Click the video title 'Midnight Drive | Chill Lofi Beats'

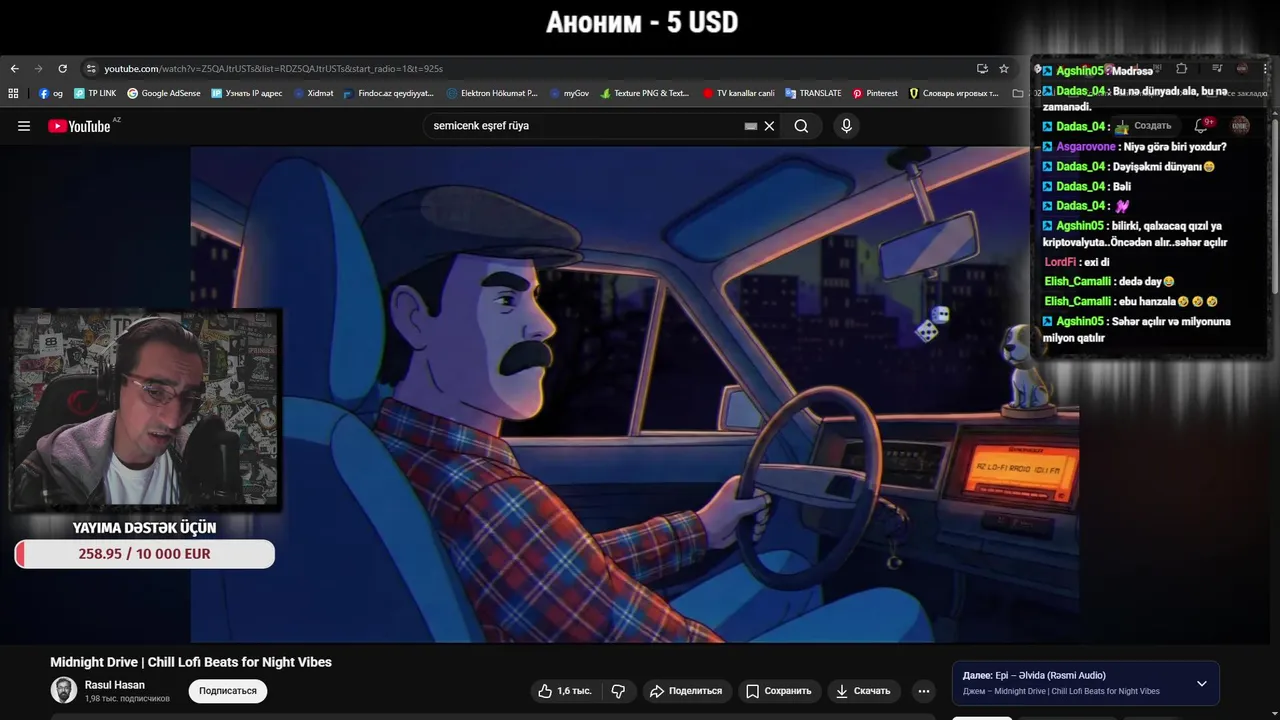191,662
